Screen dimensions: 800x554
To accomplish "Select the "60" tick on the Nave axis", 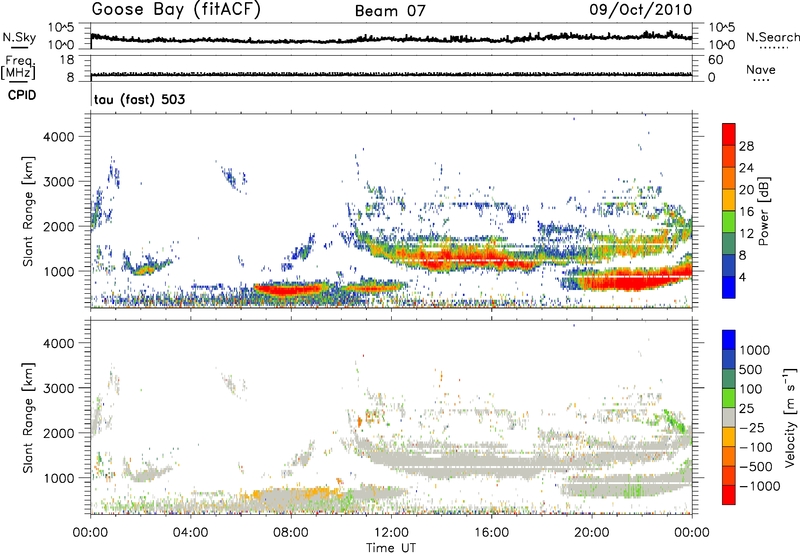I will tap(716, 60).
